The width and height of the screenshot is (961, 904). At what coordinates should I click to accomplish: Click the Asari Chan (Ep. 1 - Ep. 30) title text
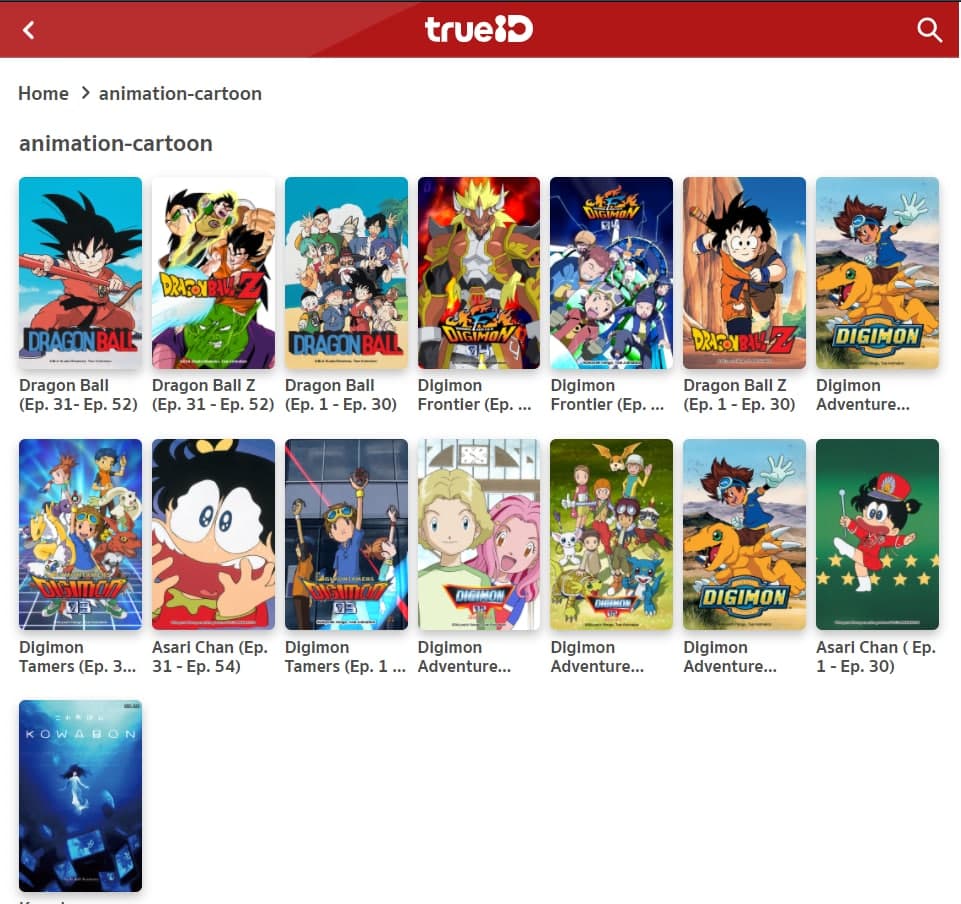coord(875,657)
